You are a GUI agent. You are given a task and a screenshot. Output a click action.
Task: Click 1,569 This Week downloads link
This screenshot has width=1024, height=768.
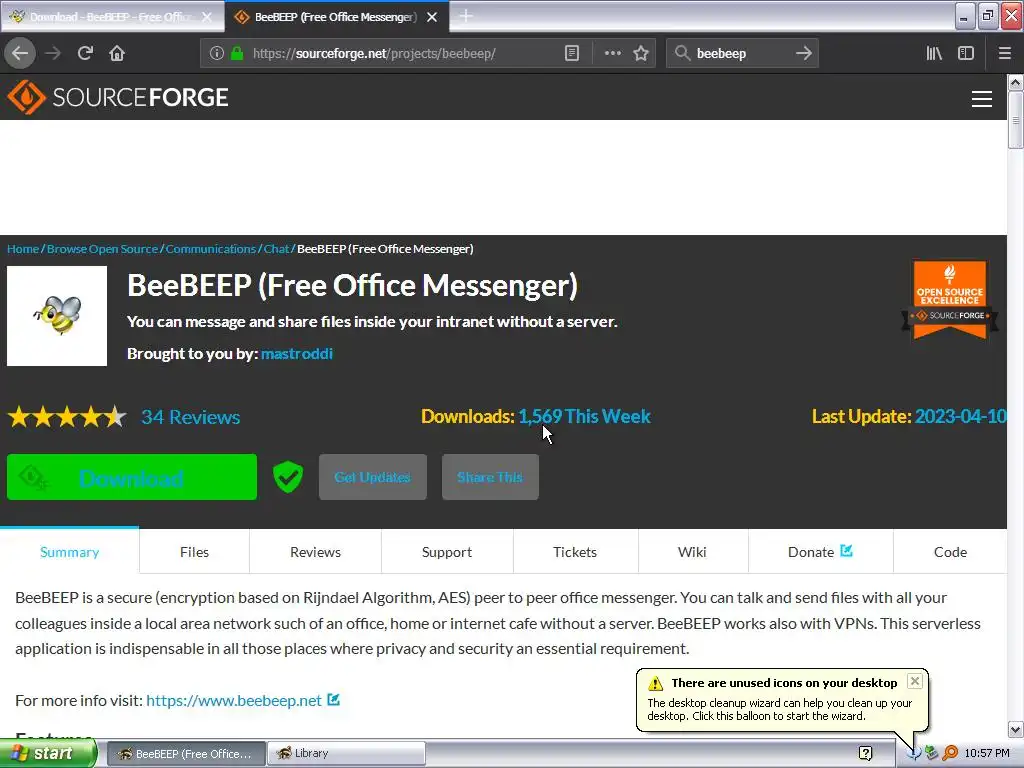click(584, 417)
